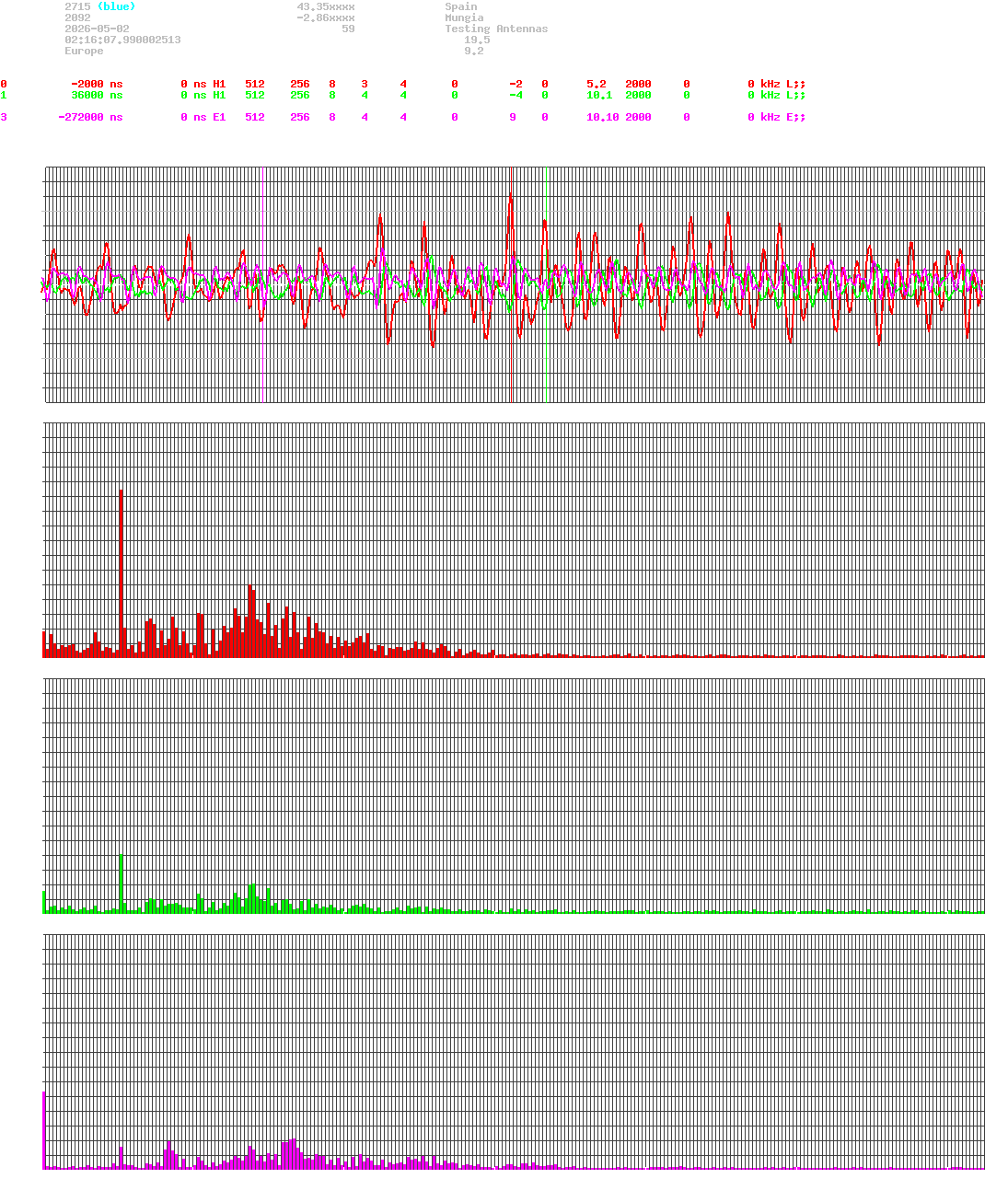The image size is (1008, 1190).
Task: Click channel index "3" of the magenta row
Action: [x=4, y=117]
